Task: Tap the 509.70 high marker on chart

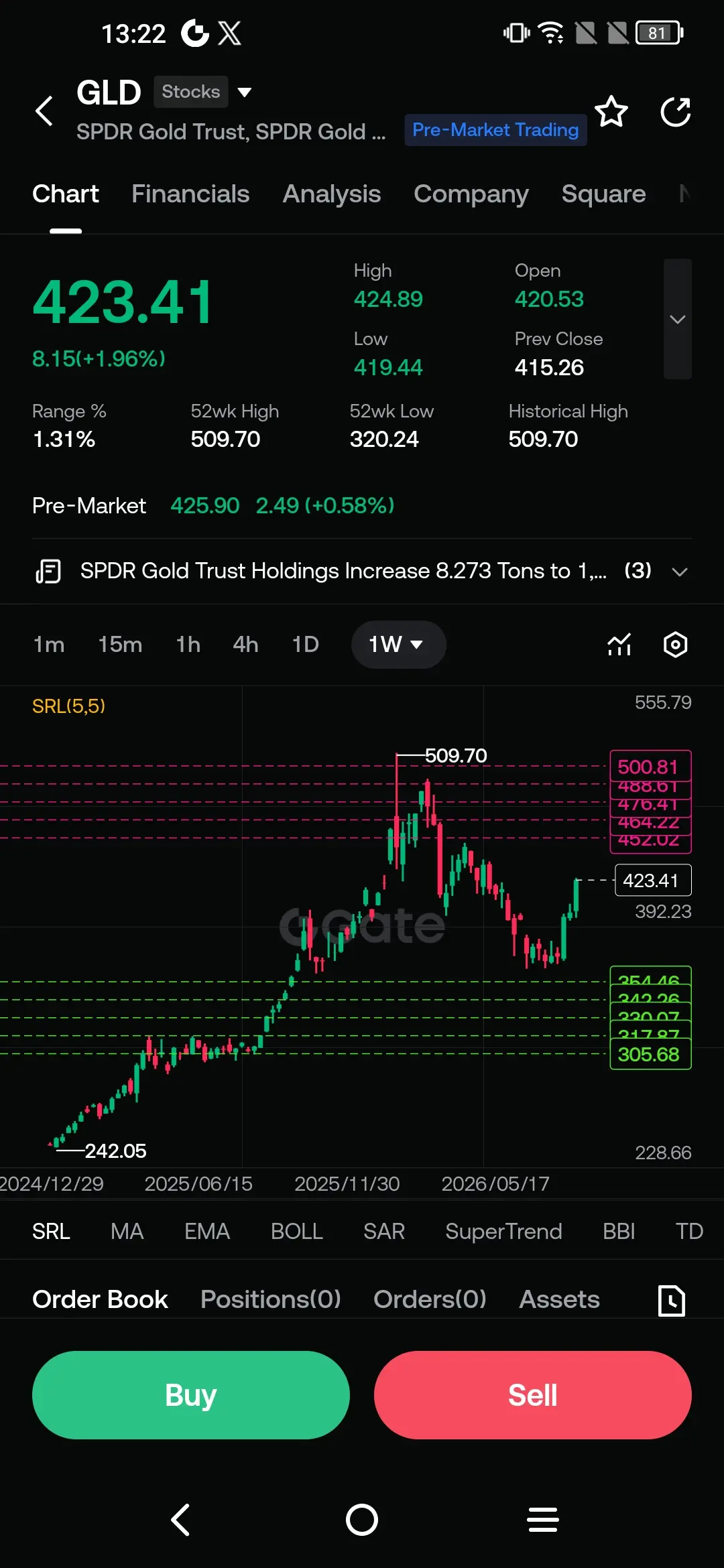Action: coord(456,756)
